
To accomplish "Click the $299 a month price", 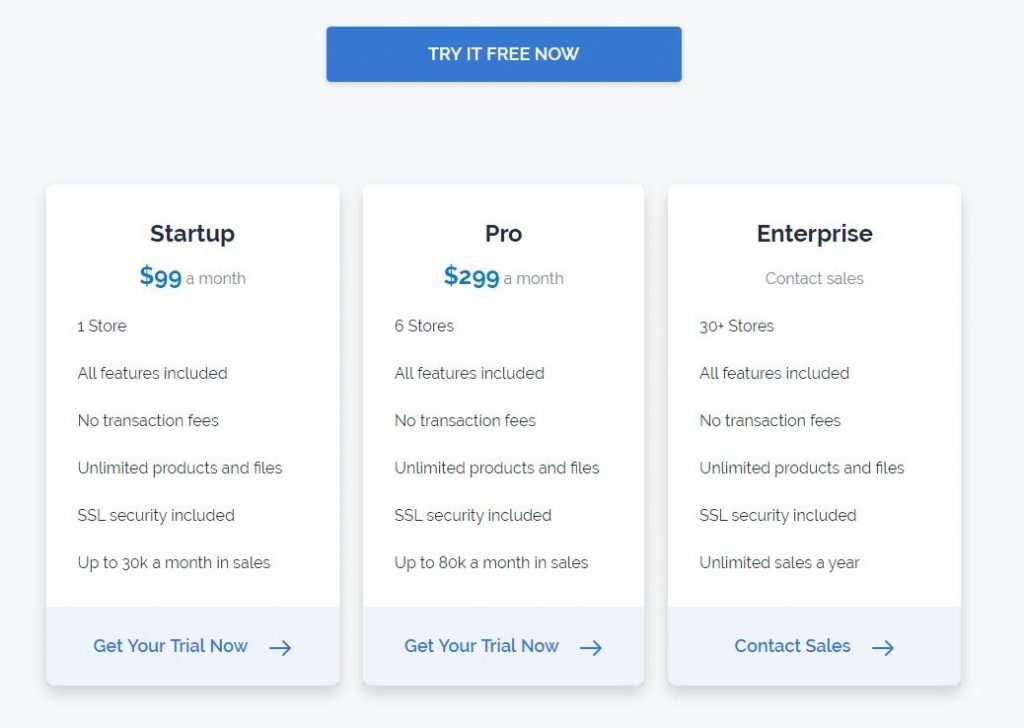I will [x=503, y=277].
